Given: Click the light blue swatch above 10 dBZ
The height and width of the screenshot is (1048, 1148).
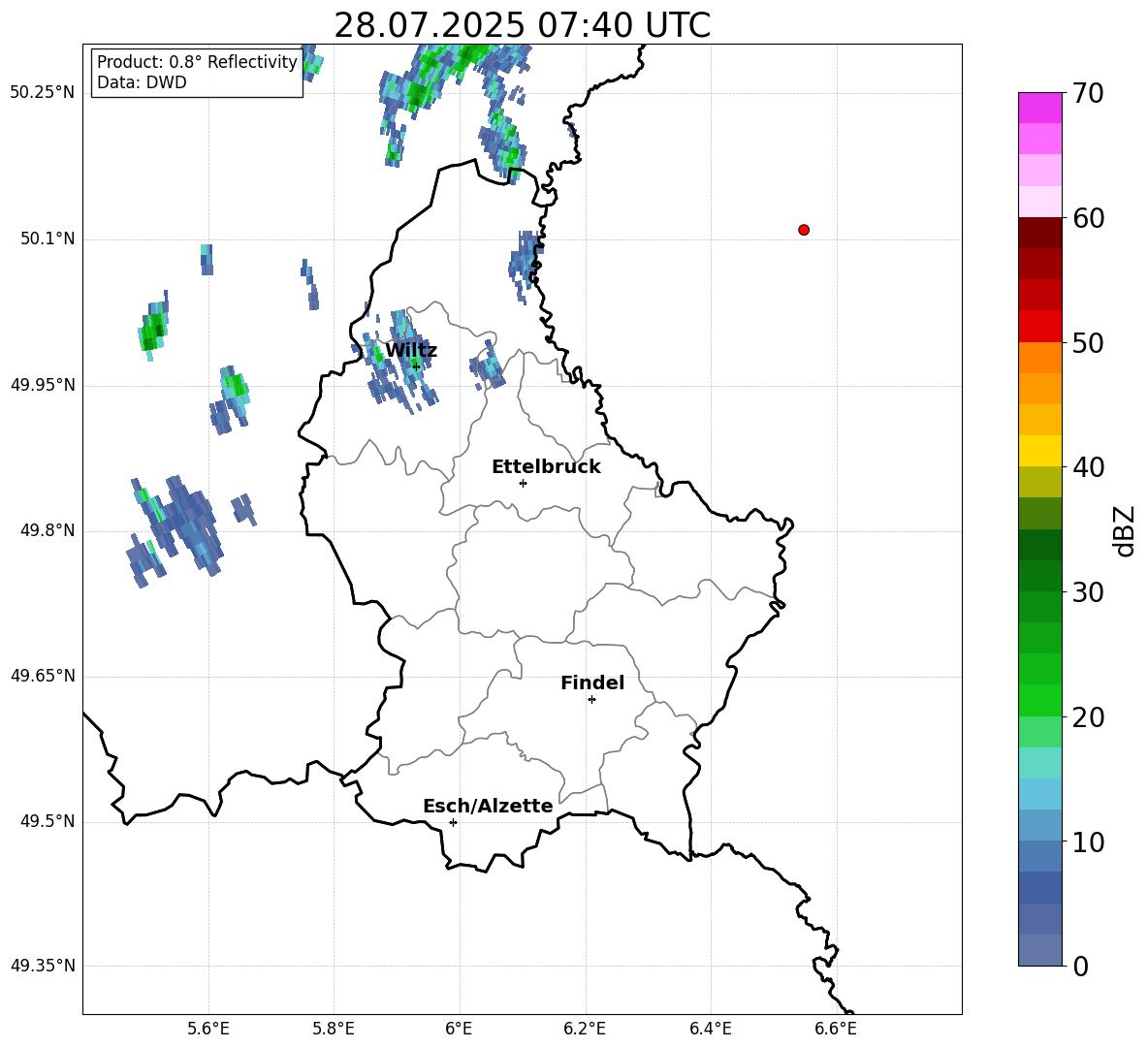Looking at the screenshot, I should pos(1039,826).
